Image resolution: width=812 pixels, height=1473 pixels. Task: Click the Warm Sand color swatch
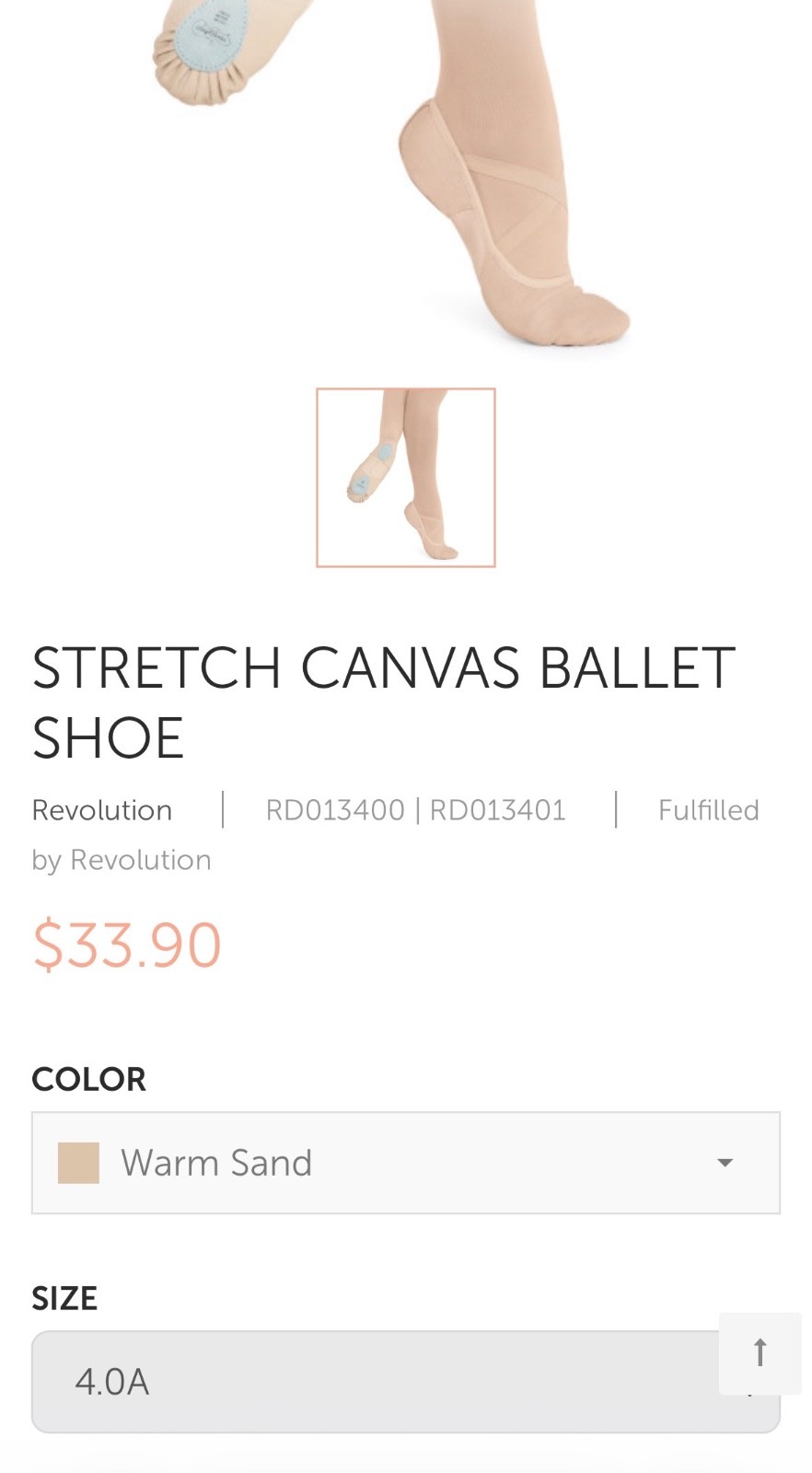[x=78, y=1163]
